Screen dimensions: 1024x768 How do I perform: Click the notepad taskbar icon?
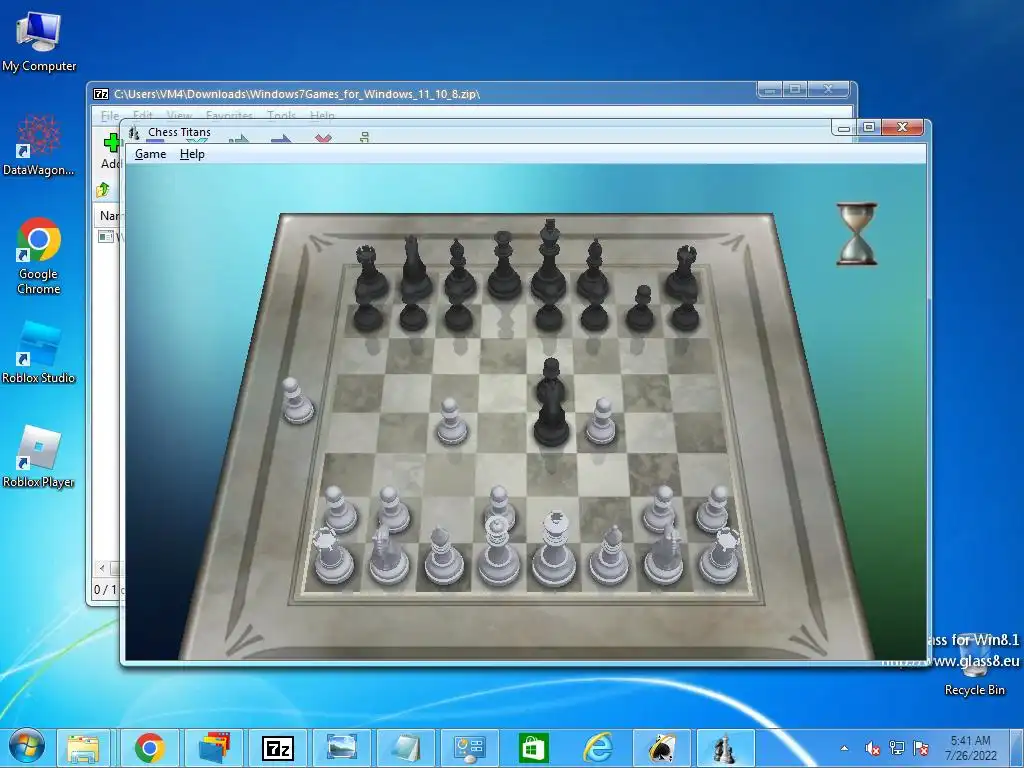[406, 748]
